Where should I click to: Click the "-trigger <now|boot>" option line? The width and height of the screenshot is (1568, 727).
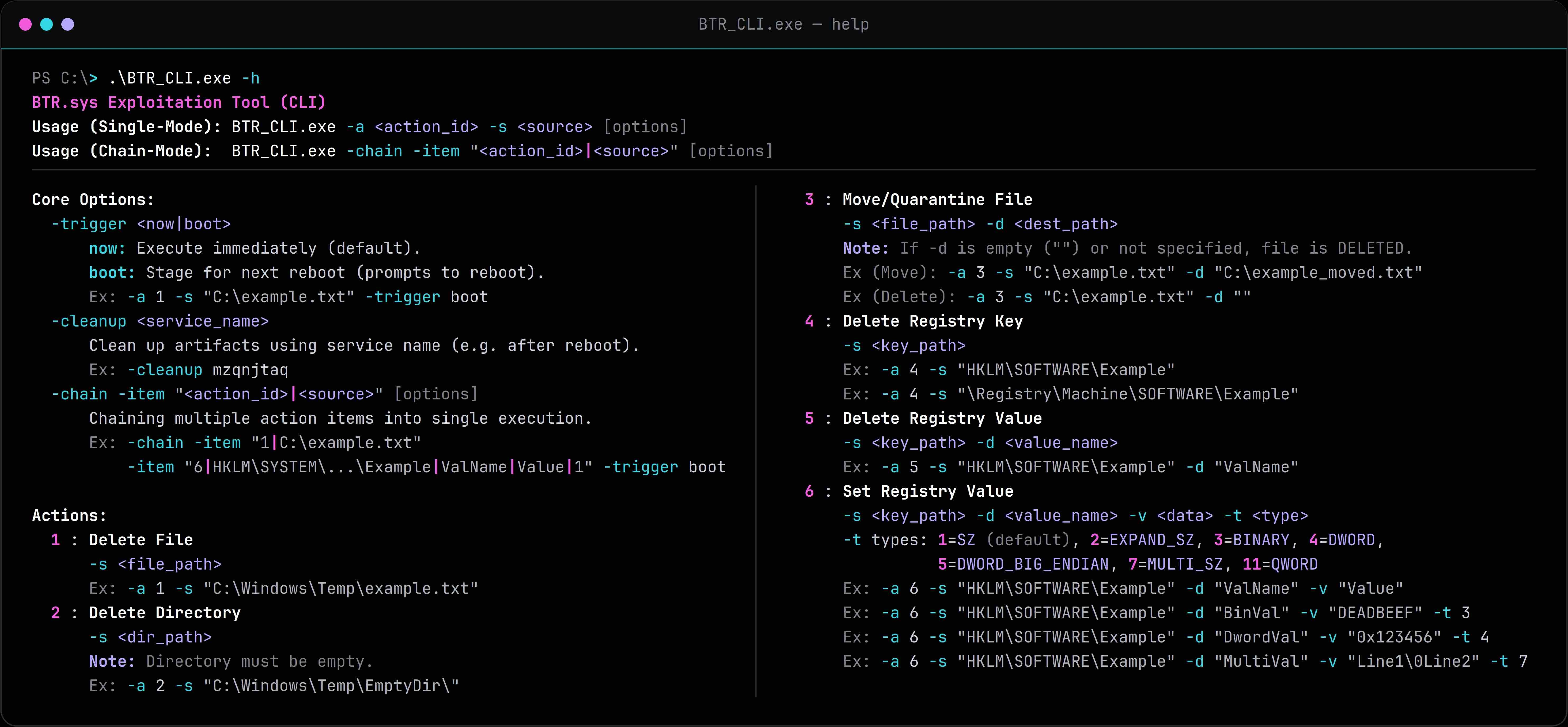[141, 224]
